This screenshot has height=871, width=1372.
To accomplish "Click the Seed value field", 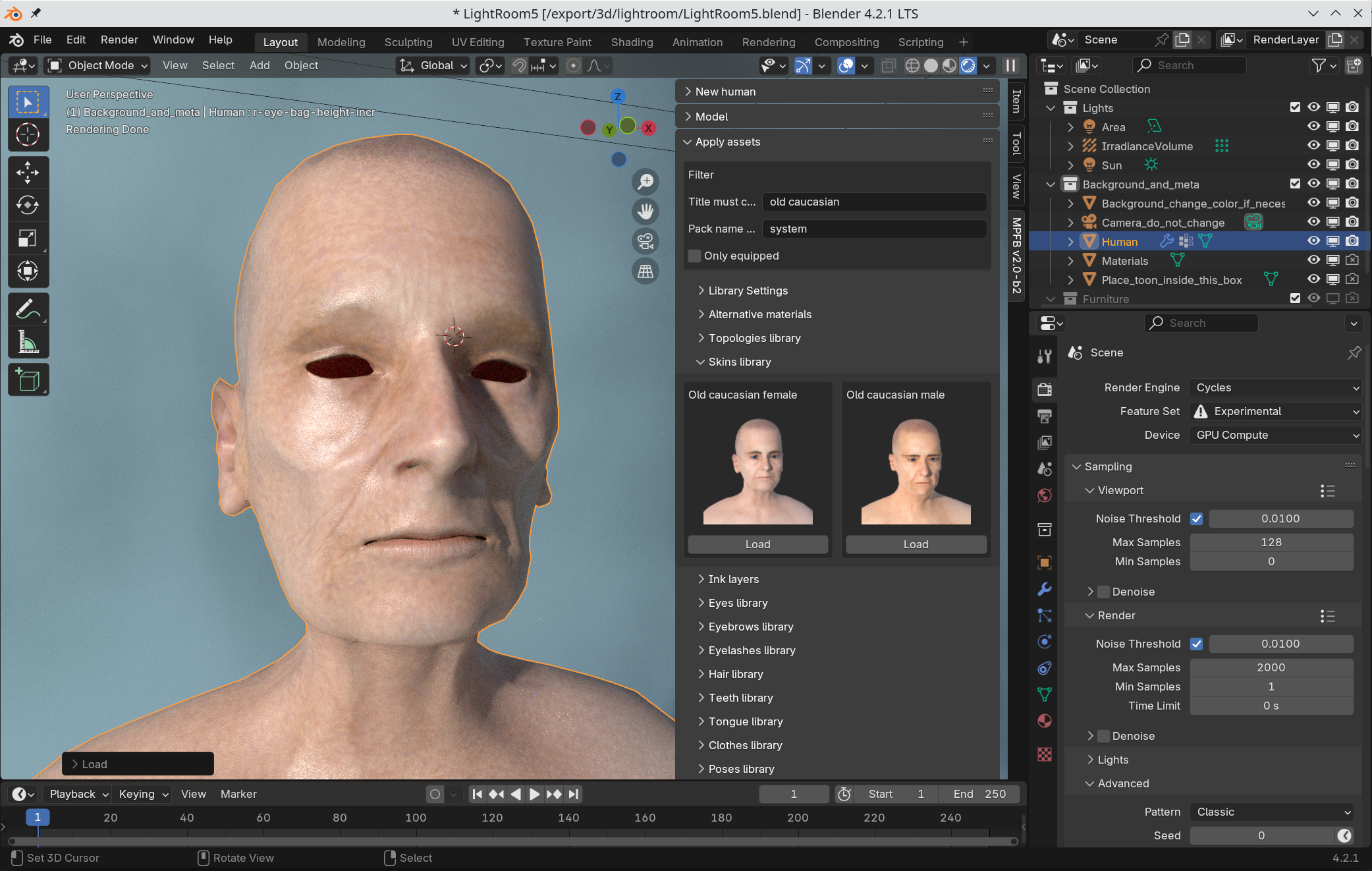I will point(1261,835).
